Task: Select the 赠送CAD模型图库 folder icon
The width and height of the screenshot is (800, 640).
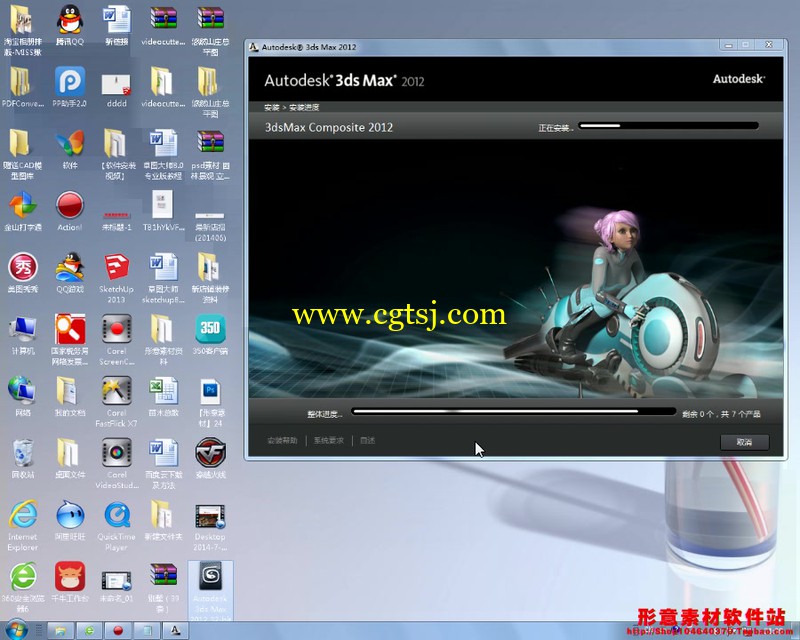Action: [x=22, y=153]
